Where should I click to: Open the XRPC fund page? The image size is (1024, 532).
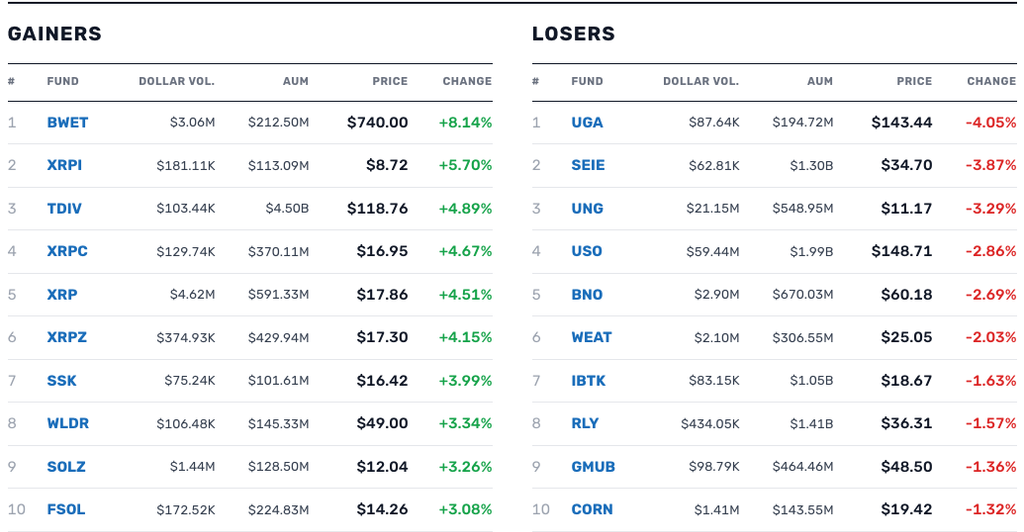click(x=67, y=251)
